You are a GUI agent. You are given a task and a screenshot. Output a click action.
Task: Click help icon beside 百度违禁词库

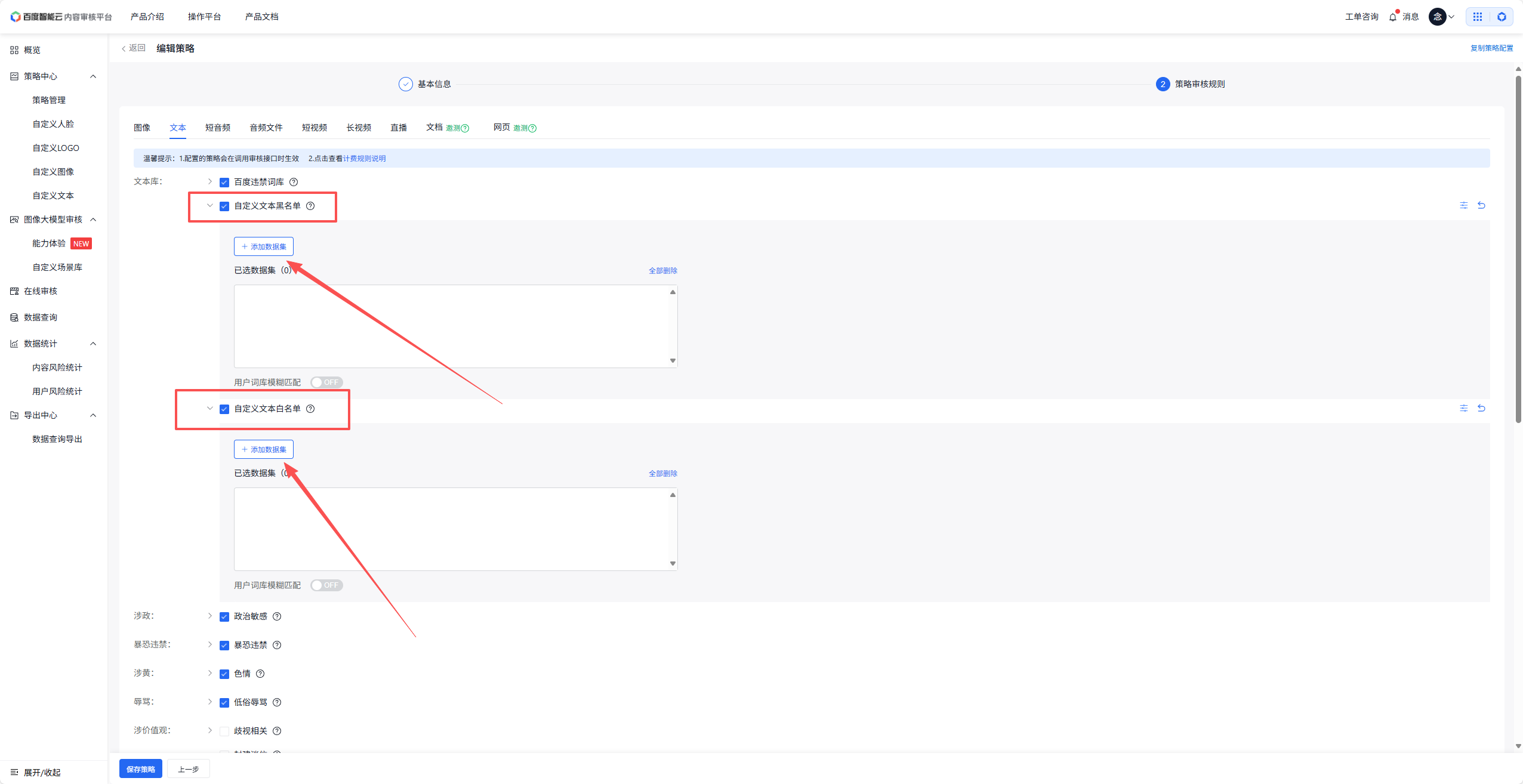pos(294,182)
